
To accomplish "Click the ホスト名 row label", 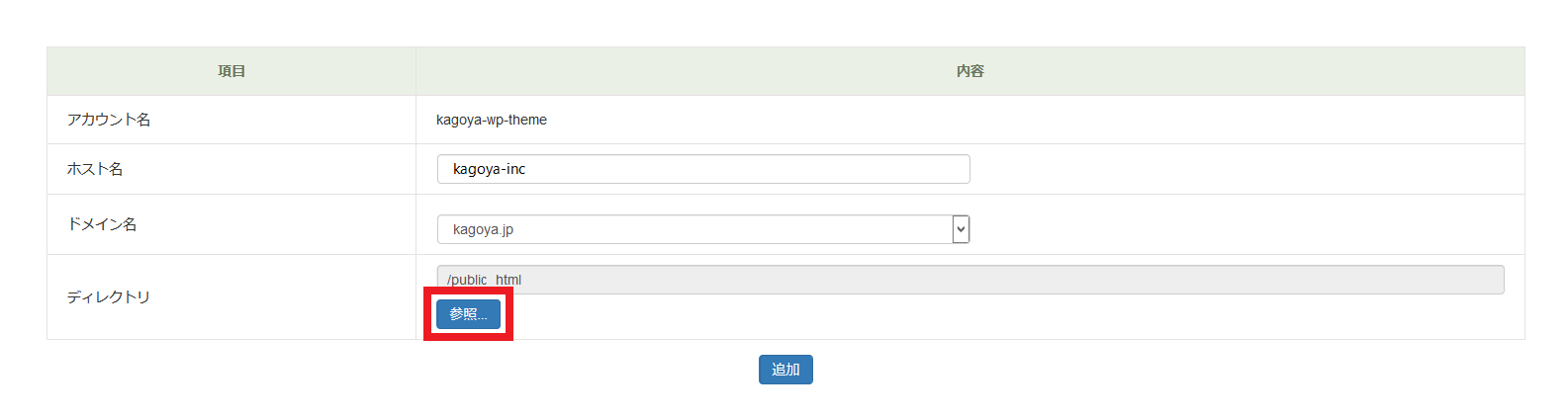I will pyautogui.click(x=95, y=169).
